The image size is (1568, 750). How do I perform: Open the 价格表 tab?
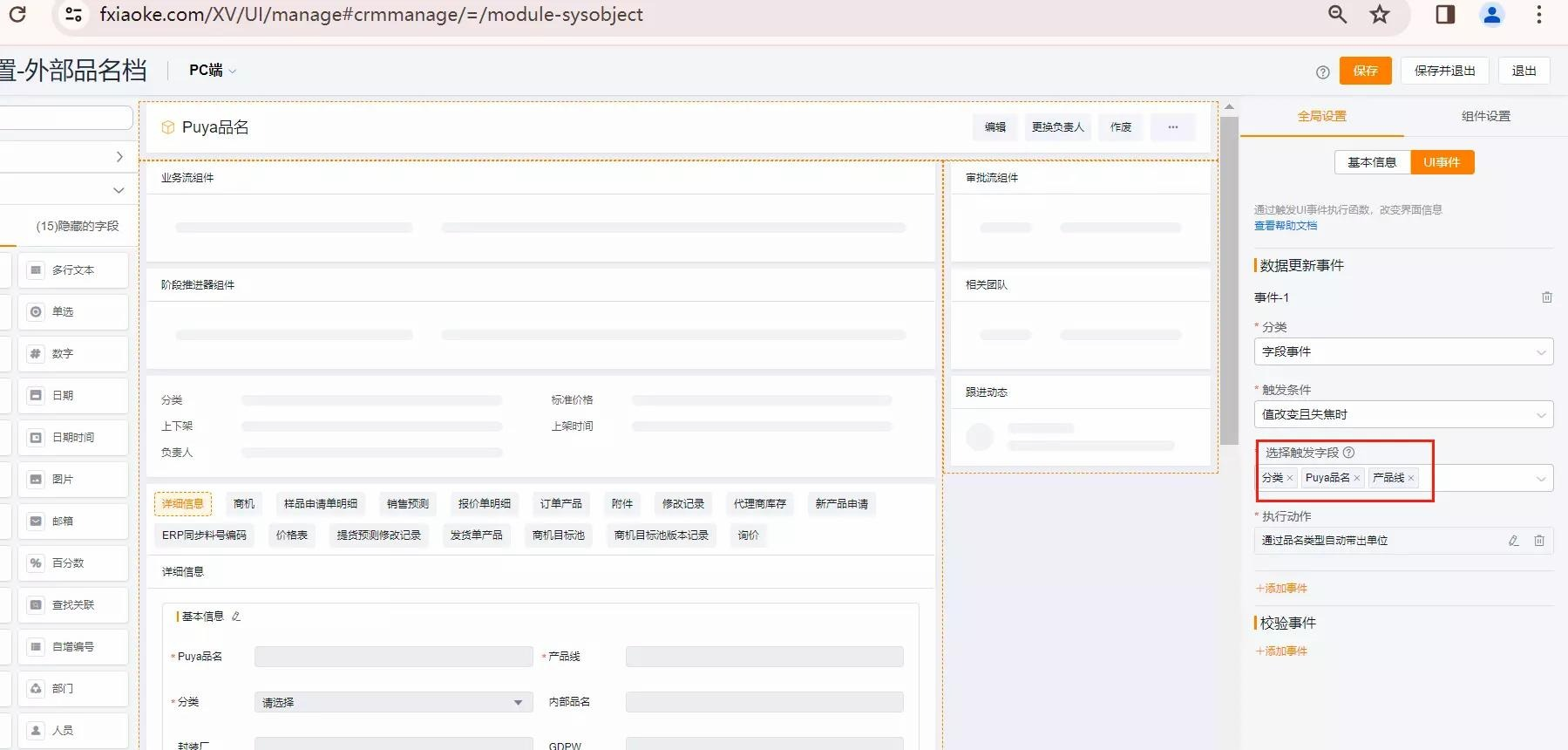click(x=292, y=535)
